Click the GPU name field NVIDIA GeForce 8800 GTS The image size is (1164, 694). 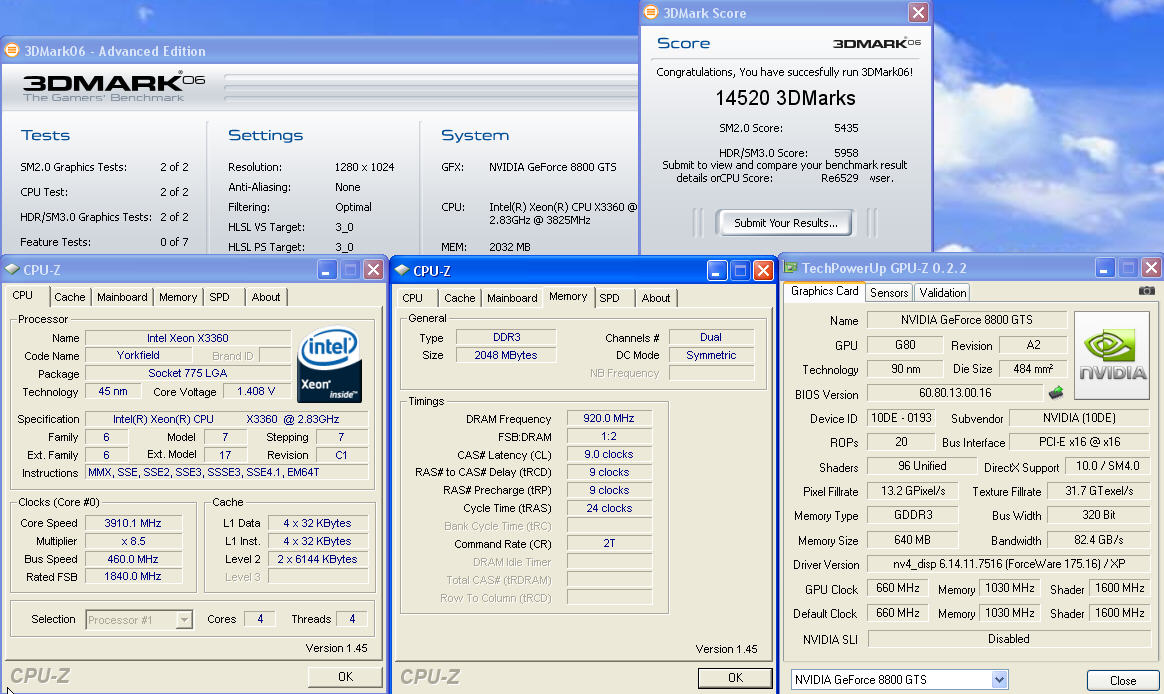967,320
